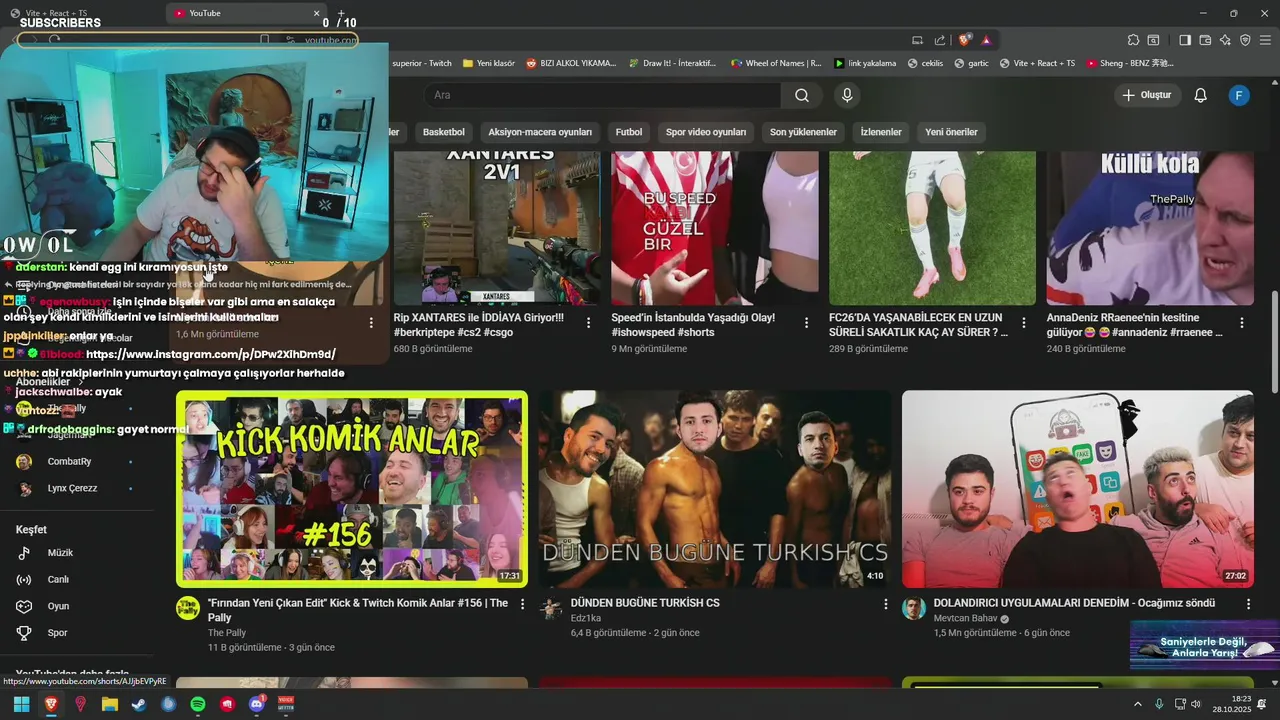The image size is (1280, 720).
Task: Open Leo AI sparkle icon in toolbar
Action: (1225, 40)
